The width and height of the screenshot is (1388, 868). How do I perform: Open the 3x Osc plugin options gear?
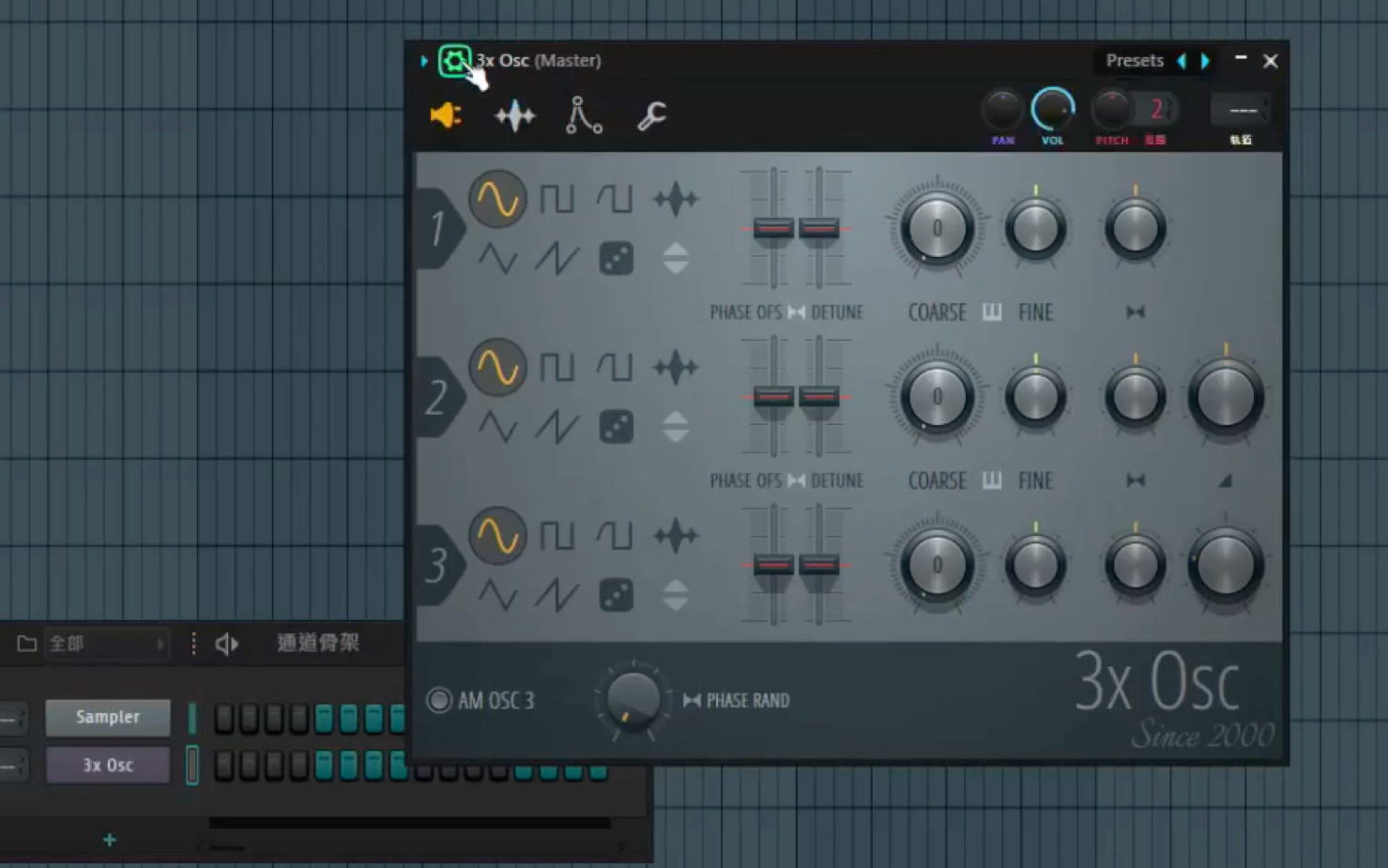point(455,62)
